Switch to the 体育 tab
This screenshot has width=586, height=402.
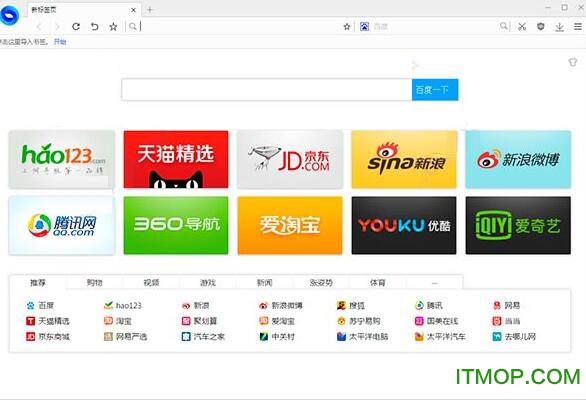[377, 282]
